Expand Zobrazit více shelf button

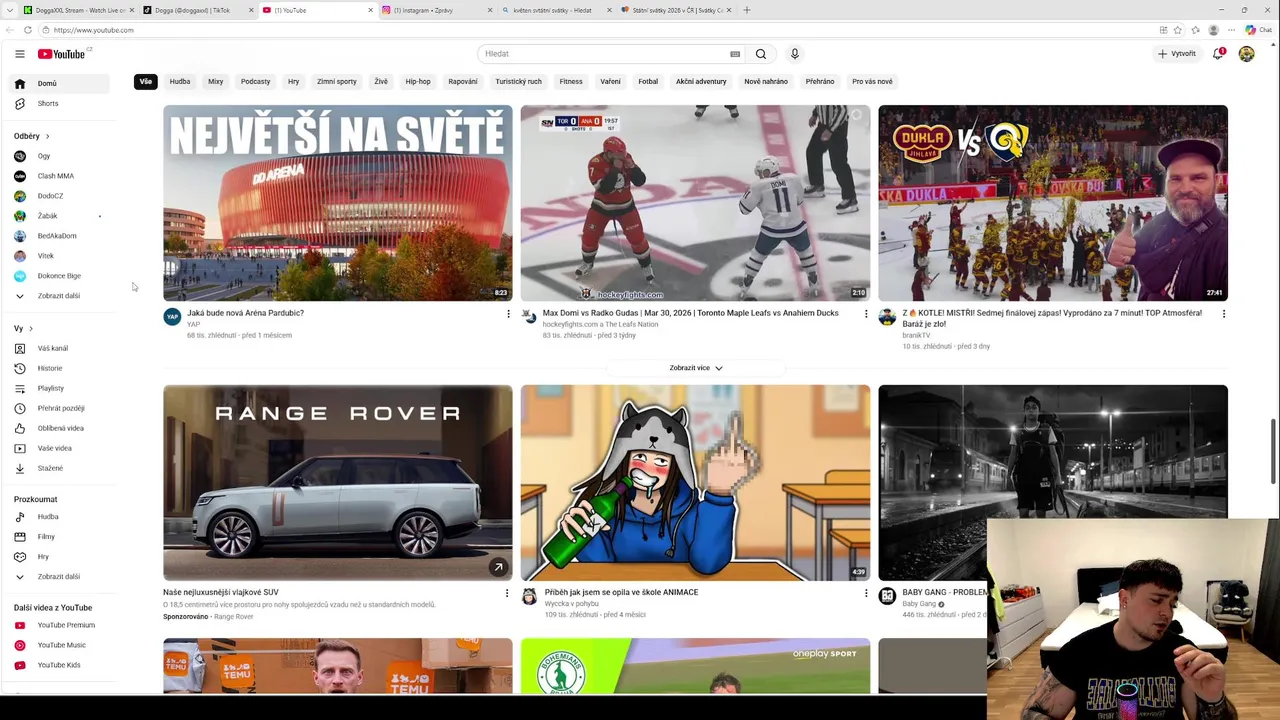coord(696,368)
